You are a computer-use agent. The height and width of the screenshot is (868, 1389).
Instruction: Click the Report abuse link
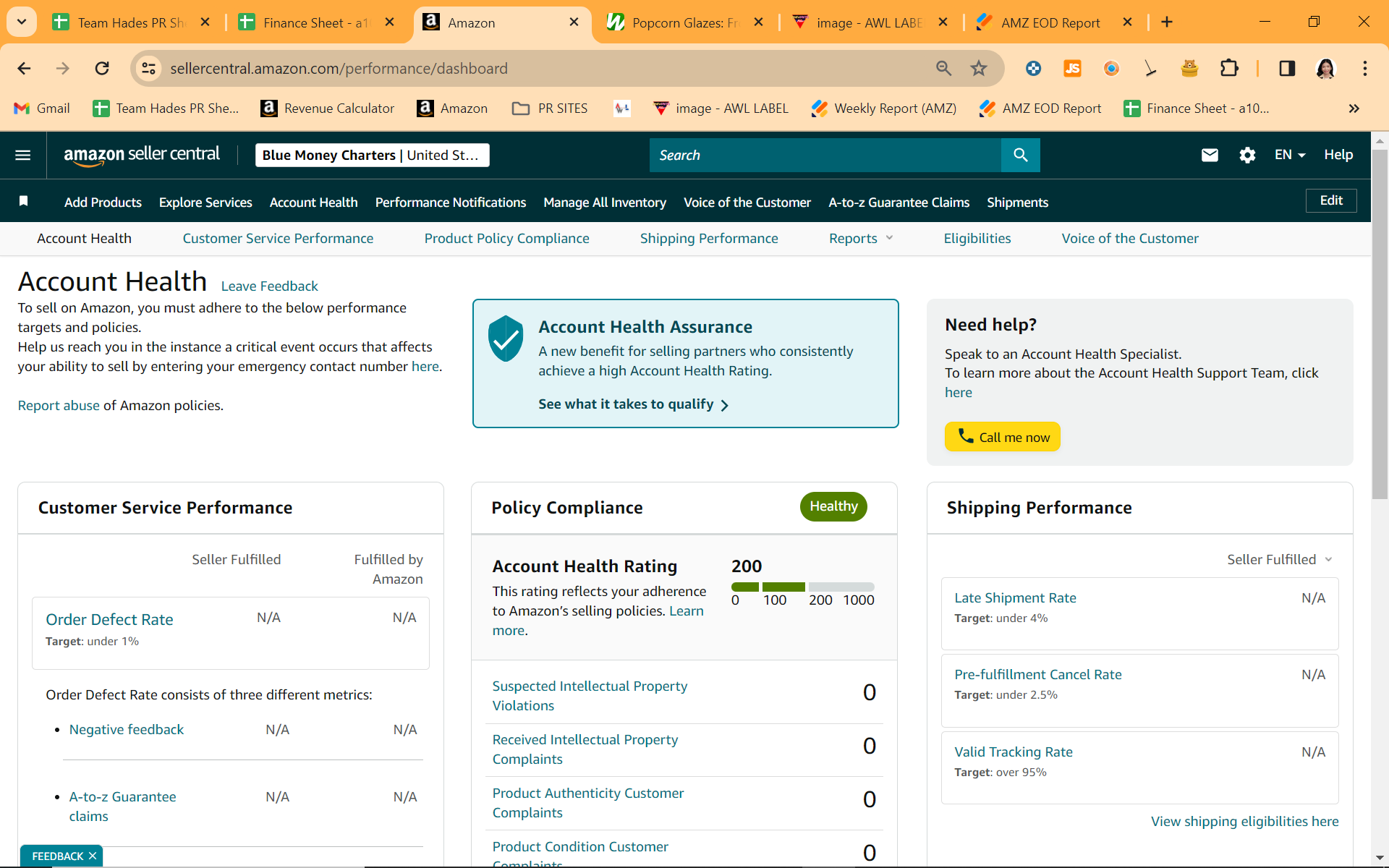59,406
